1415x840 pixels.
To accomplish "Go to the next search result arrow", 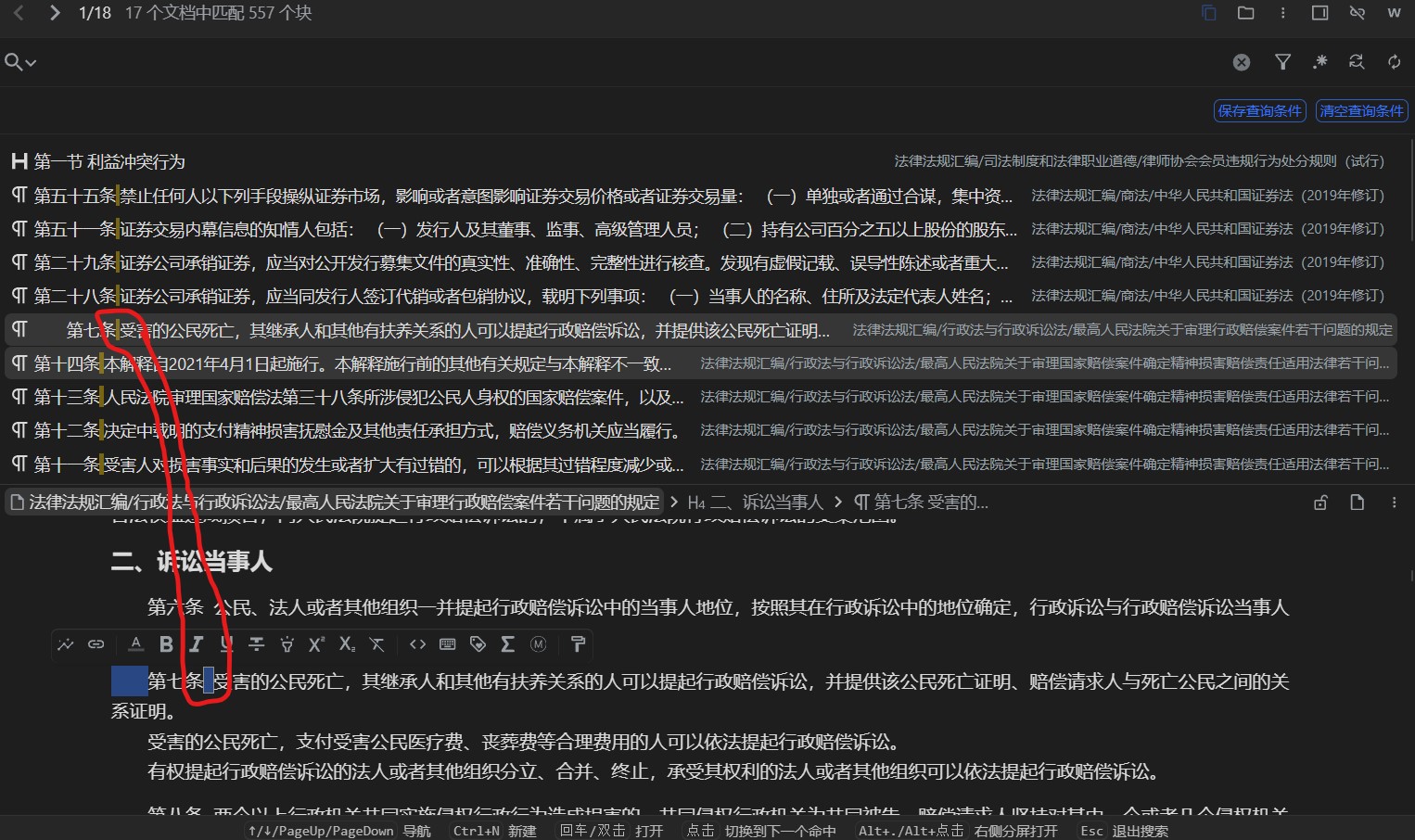I will pos(55,13).
